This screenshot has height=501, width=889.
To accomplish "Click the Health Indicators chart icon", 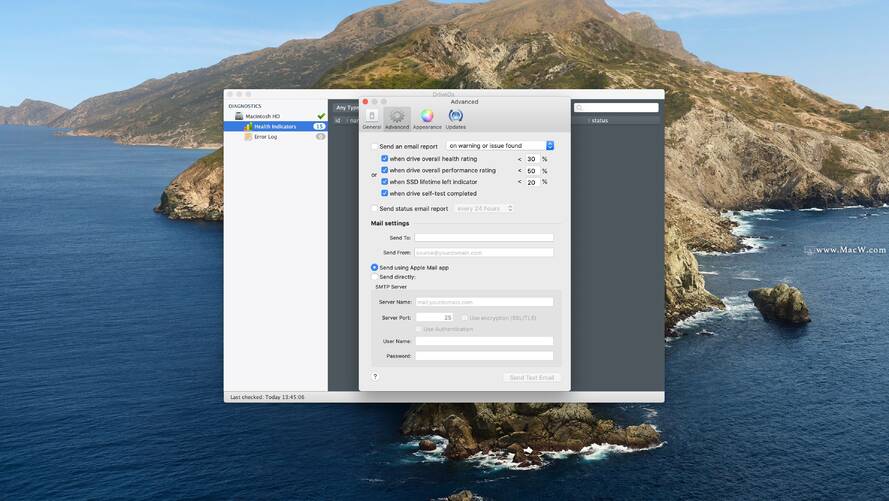I will click(247, 127).
